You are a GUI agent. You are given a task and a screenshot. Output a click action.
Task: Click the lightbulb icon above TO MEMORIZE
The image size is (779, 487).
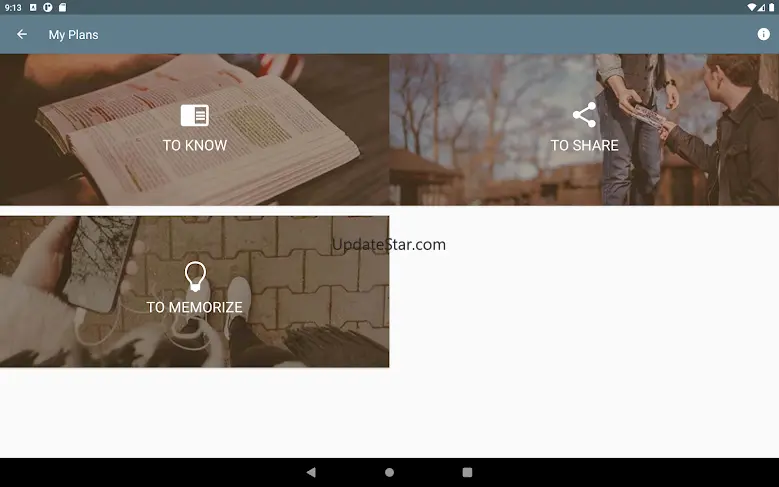pyautogui.click(x=195, y=276)
